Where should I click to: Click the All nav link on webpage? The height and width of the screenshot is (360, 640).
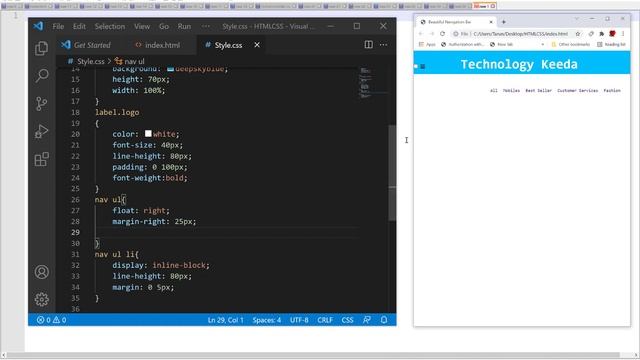point(493,91)
